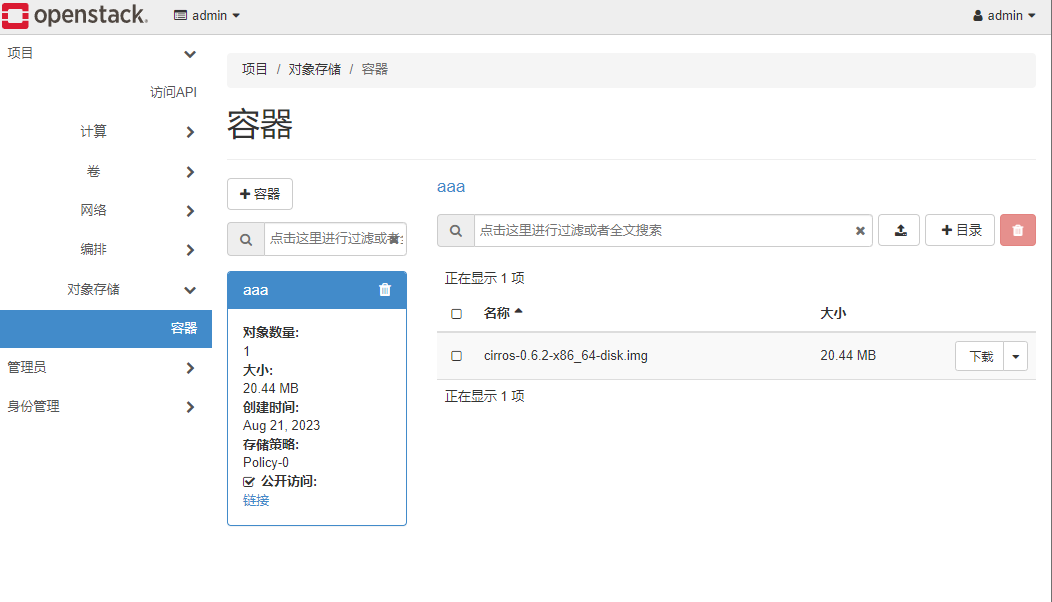
Task: Click the cirros-0.6.2-x86_64-disk.img file name
Action: pos(566,356)
